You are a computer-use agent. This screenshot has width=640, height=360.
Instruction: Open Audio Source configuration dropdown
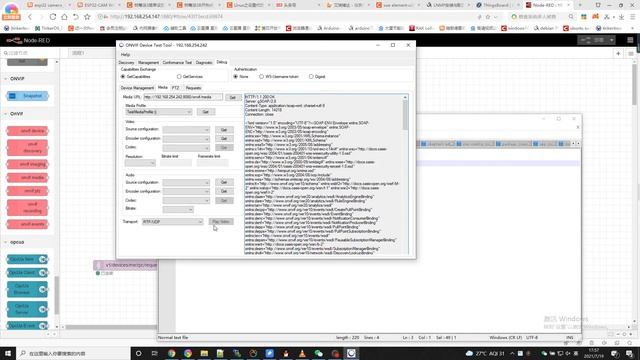tap(186, 182)
